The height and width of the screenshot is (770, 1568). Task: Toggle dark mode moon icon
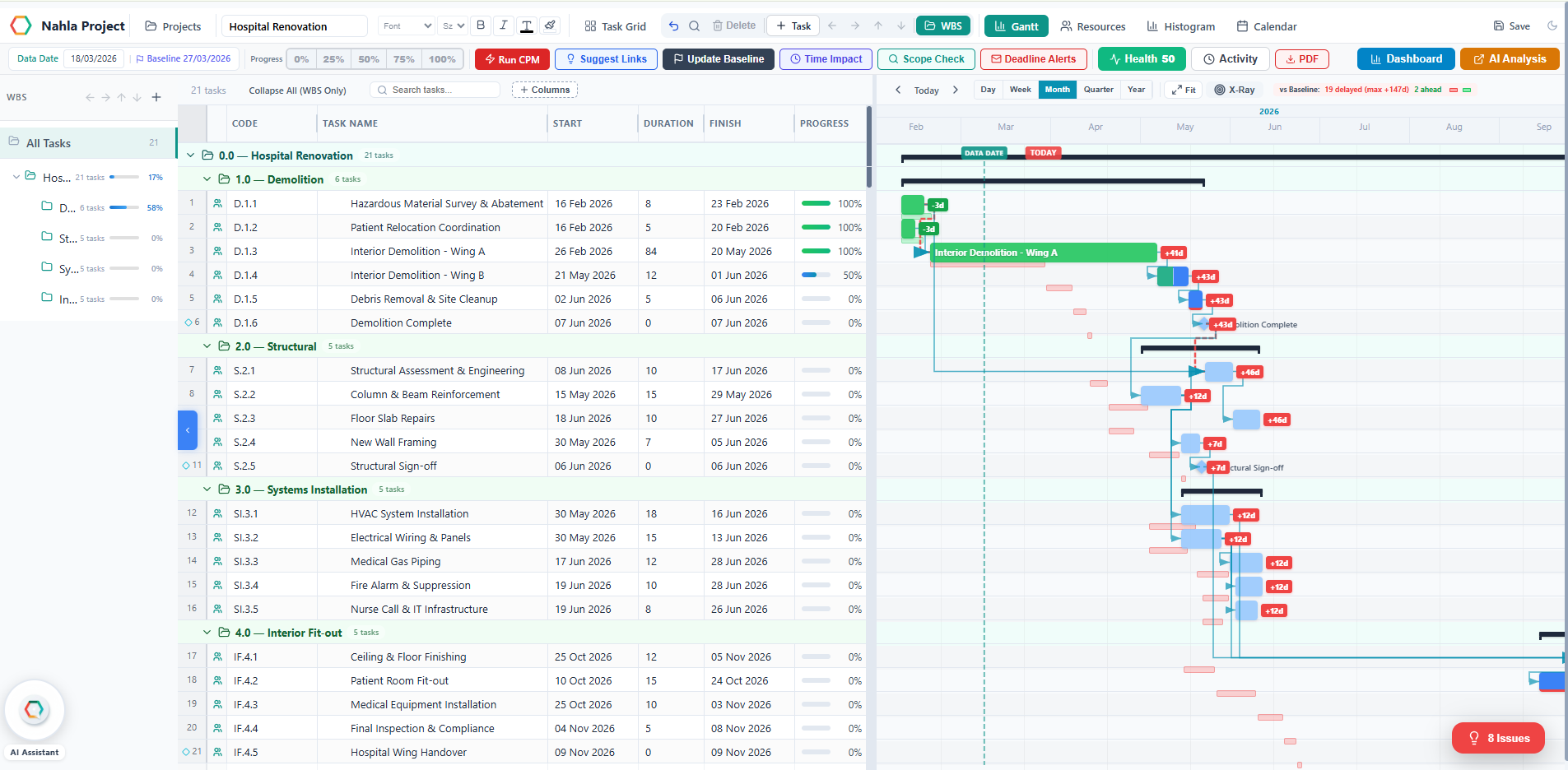[1552, 26]
